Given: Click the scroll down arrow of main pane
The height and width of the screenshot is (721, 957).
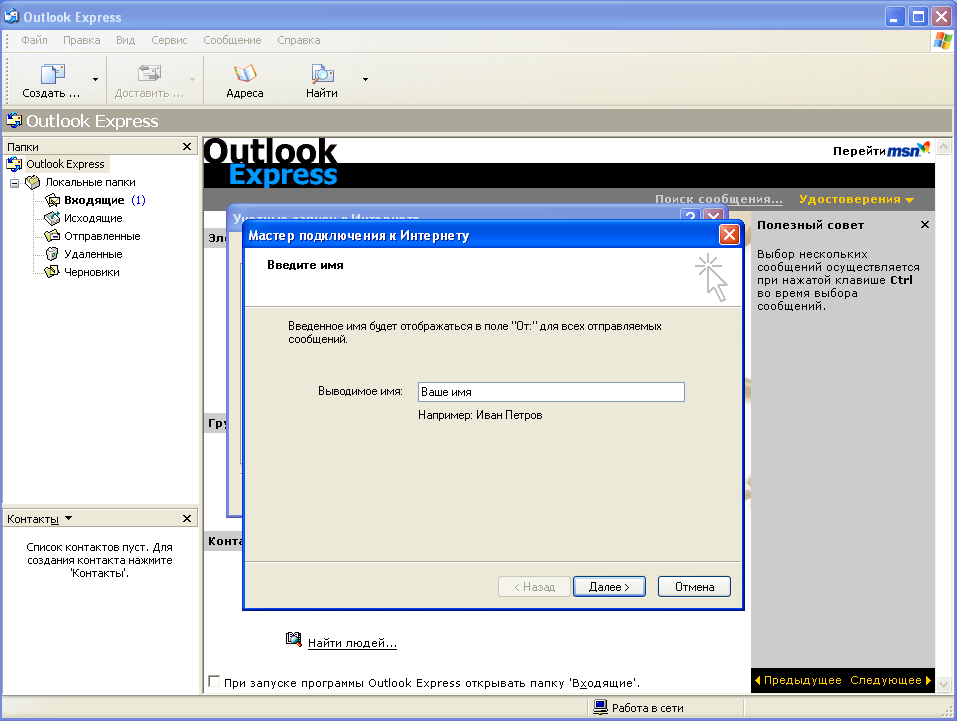Looking at the screenshot, I should pos(943,684).
